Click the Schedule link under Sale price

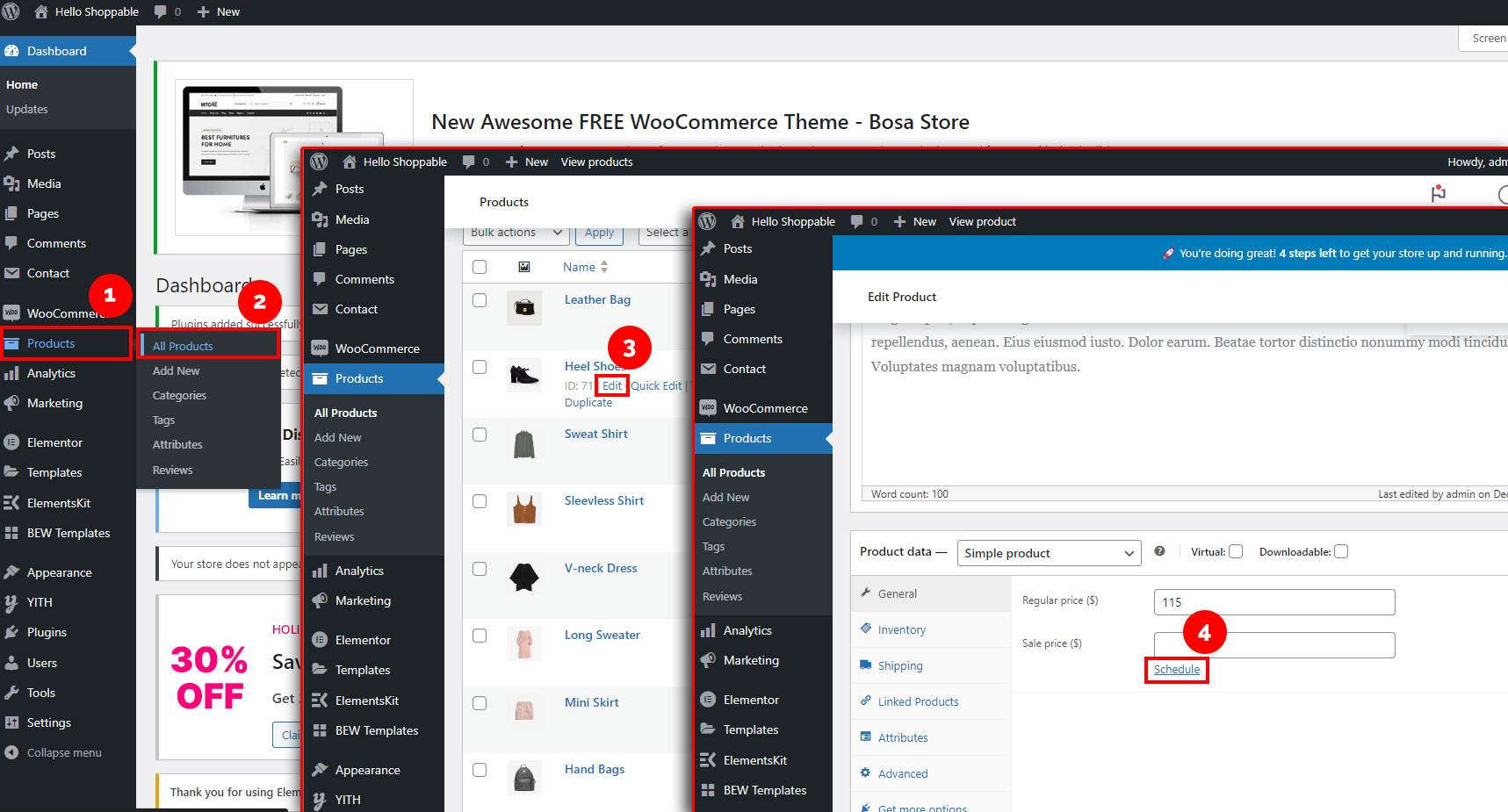point(1176,669)
